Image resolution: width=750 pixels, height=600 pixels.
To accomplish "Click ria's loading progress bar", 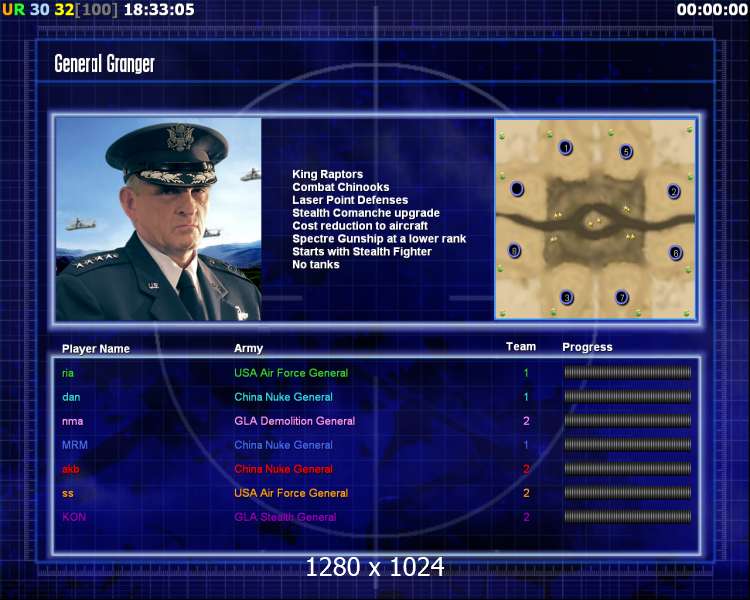I will [628, 373].
